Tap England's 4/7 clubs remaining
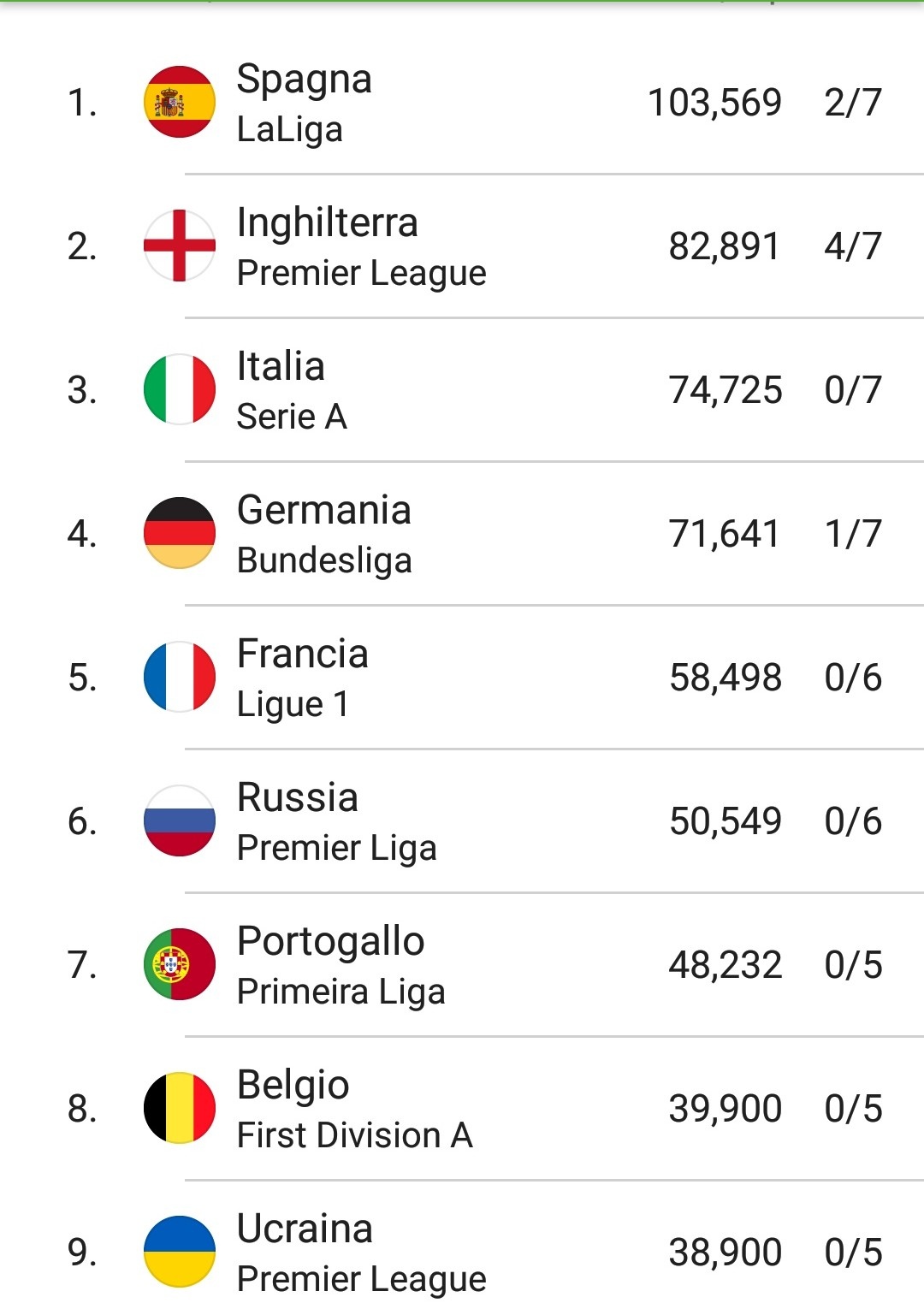The height and width of the screenshot is (1309, 924). (853, 246)
